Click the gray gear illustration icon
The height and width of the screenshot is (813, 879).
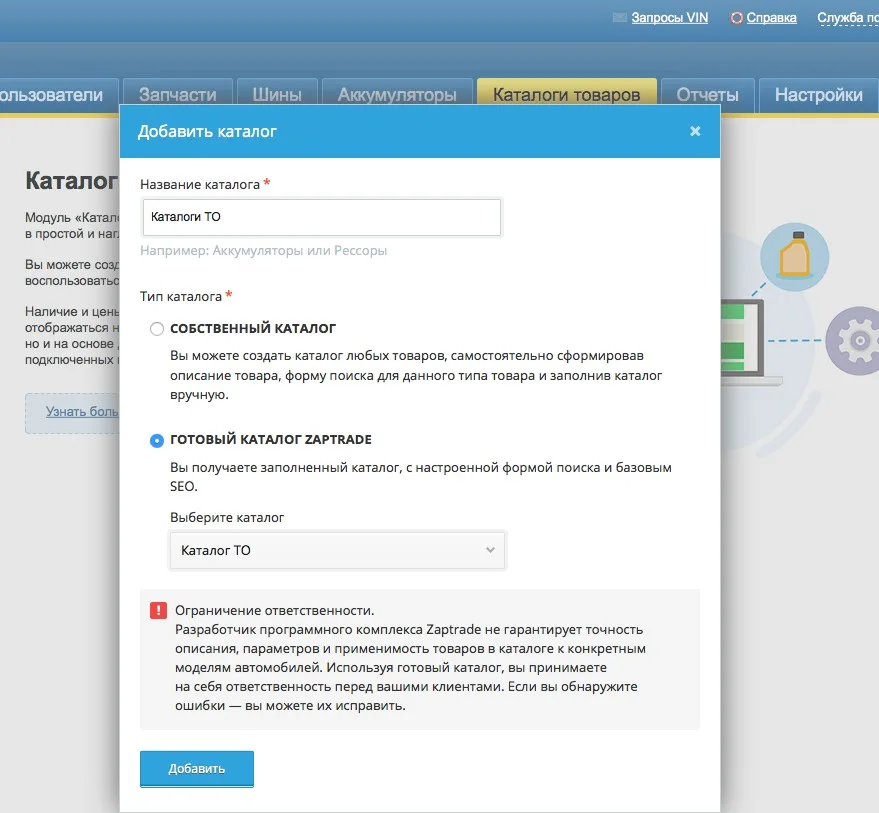click(x=856, y=341)
